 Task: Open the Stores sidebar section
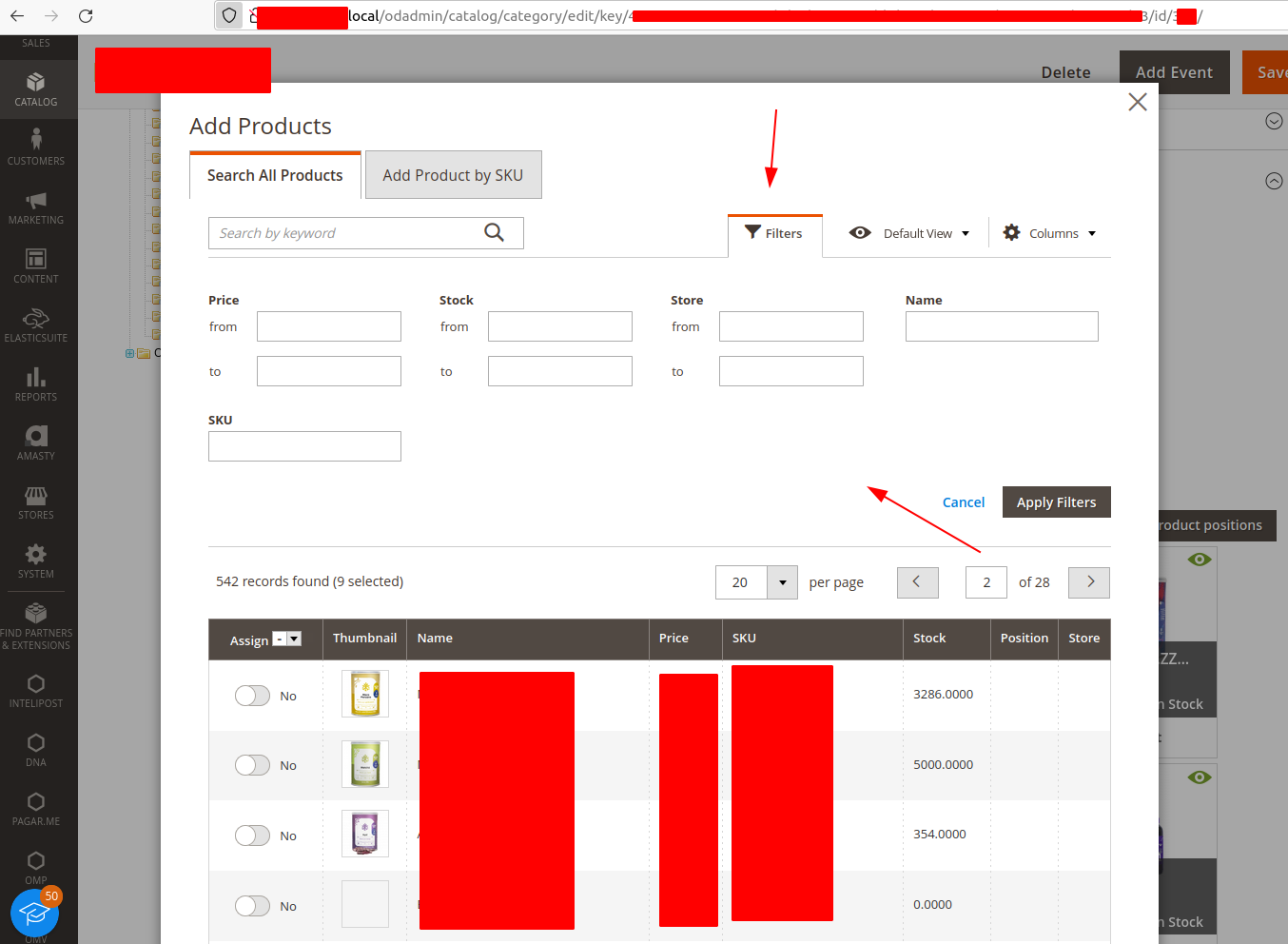pos(36,502)
